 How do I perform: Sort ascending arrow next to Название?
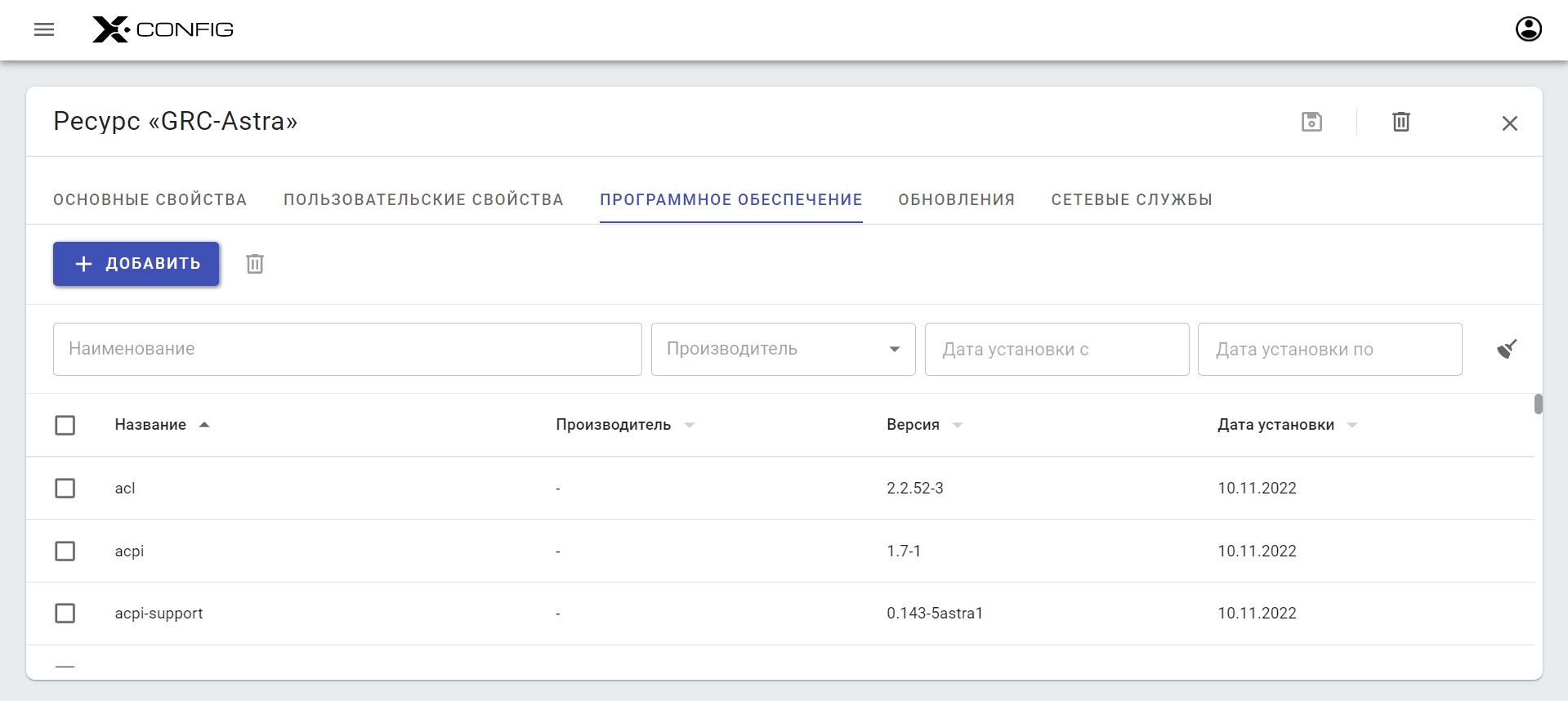pyautogui.click(x=204, y=425)
